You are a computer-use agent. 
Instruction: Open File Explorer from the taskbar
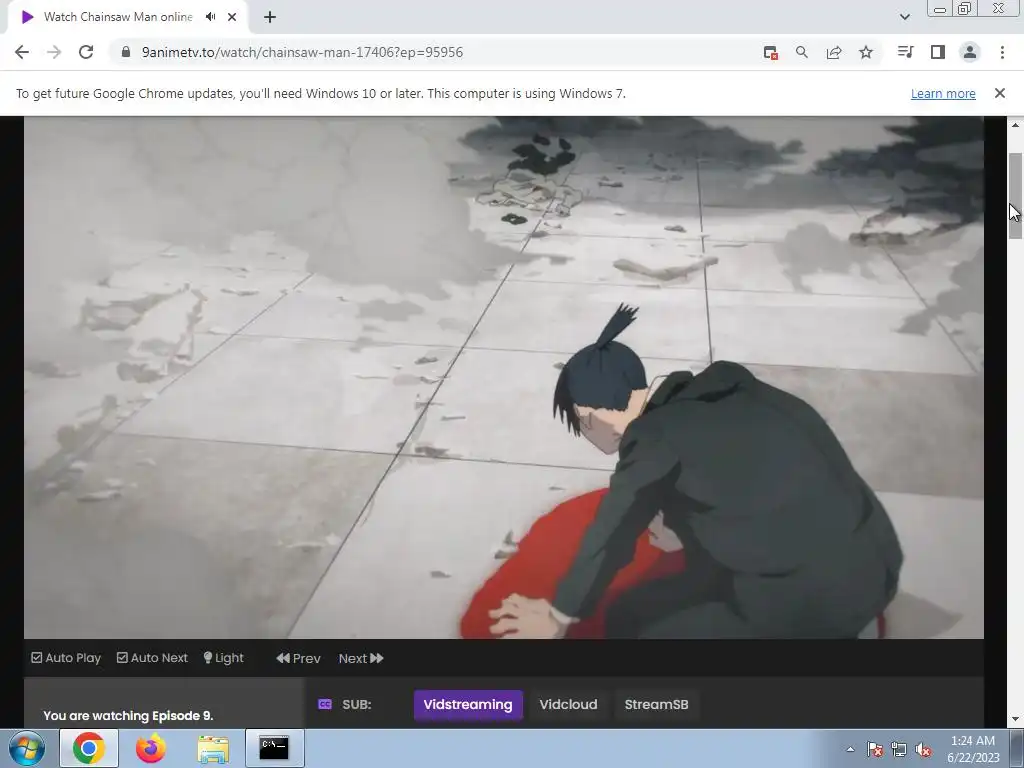click(213, 748)
